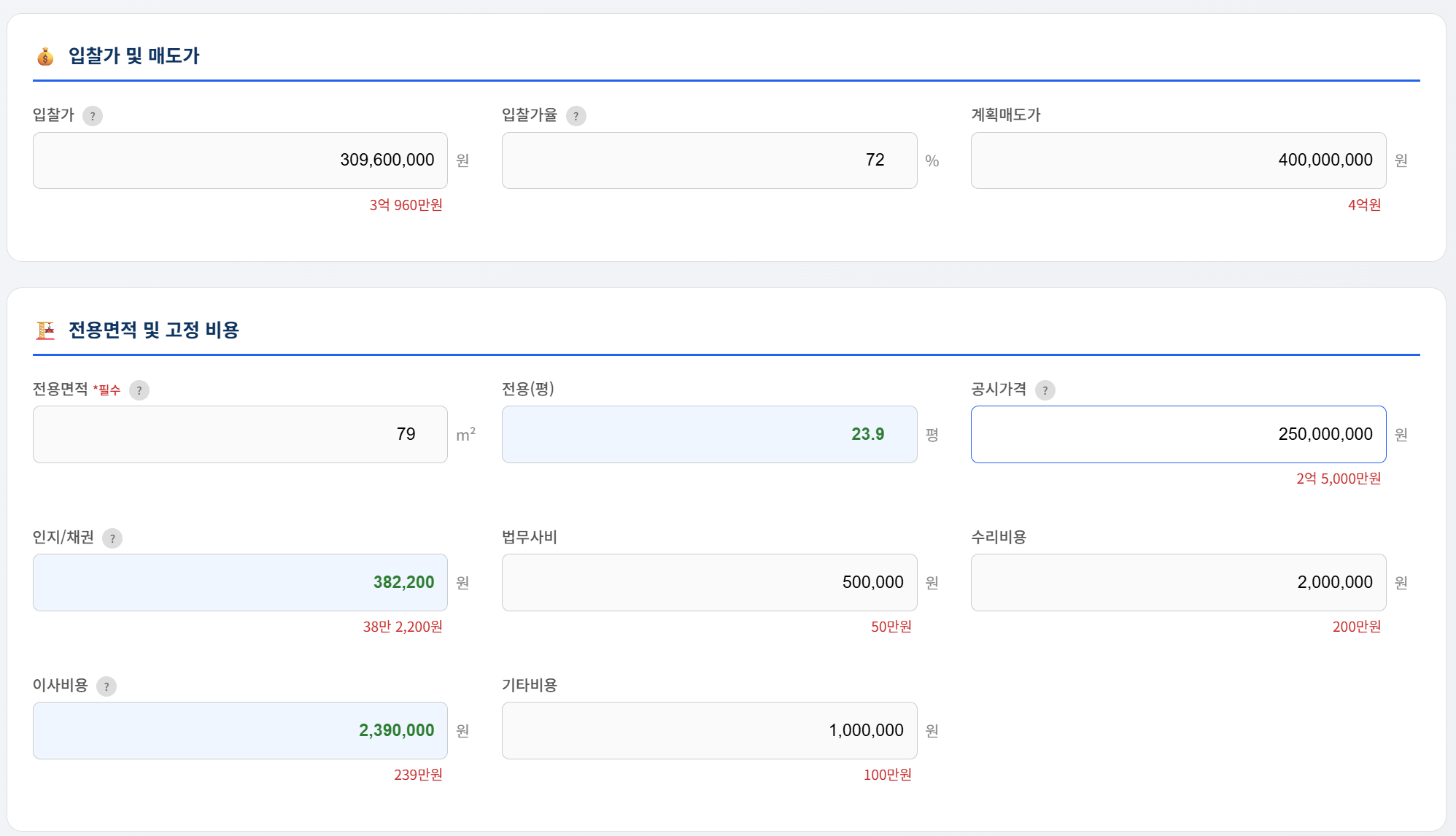Edit the 수리비용 input field
1456x836 pixels.
pyautogui.click(x=1178, y=582)
